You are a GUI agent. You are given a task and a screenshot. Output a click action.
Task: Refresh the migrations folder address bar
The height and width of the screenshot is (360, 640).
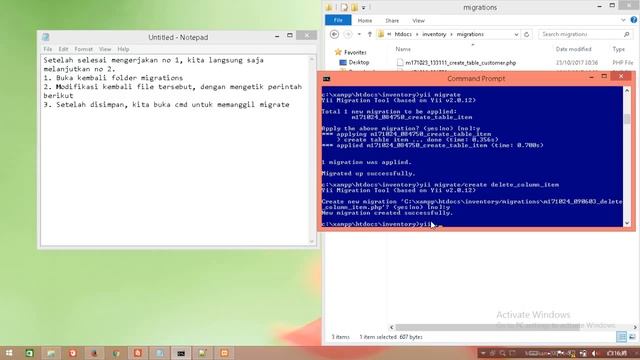[527, 34]
